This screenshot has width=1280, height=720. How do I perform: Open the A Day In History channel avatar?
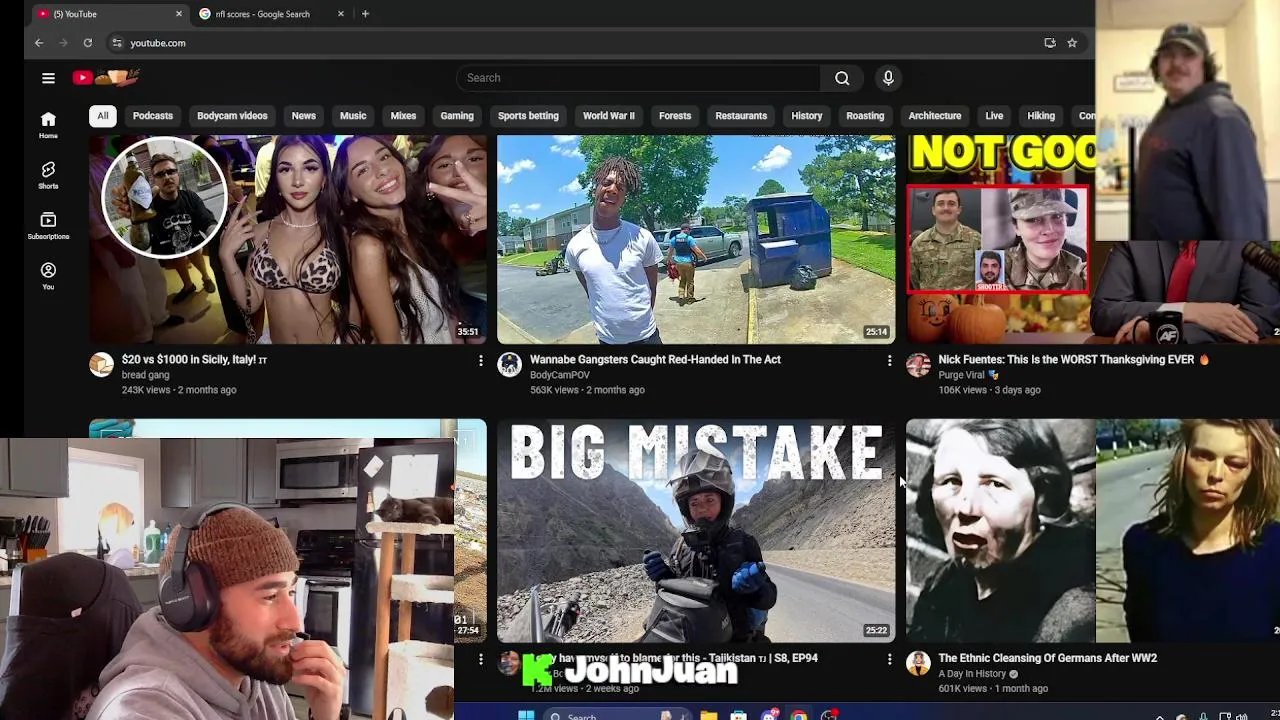point(918,663)
